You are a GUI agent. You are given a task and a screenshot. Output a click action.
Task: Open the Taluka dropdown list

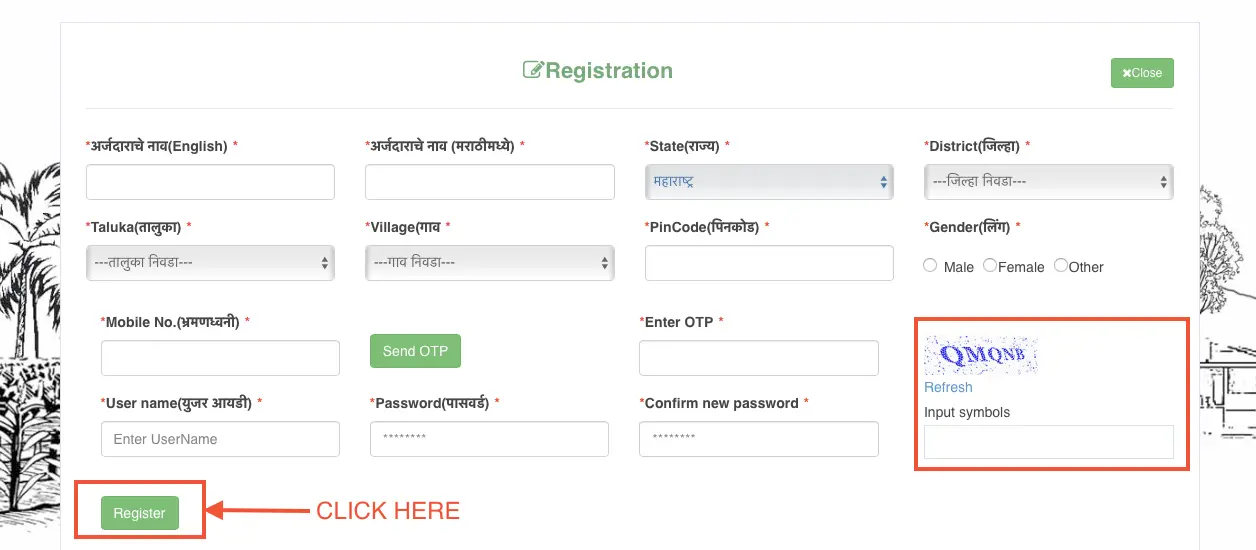210,262
